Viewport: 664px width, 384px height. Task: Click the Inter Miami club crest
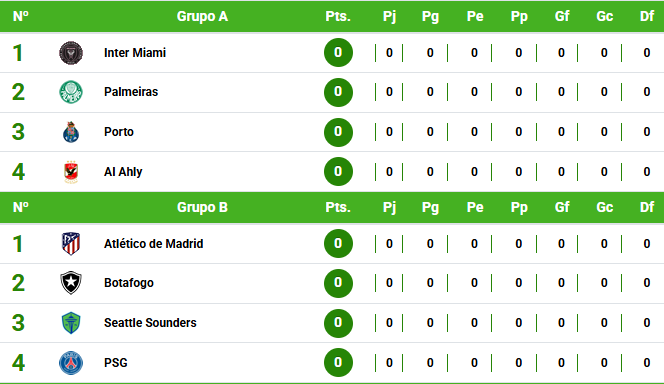(71, 53)
